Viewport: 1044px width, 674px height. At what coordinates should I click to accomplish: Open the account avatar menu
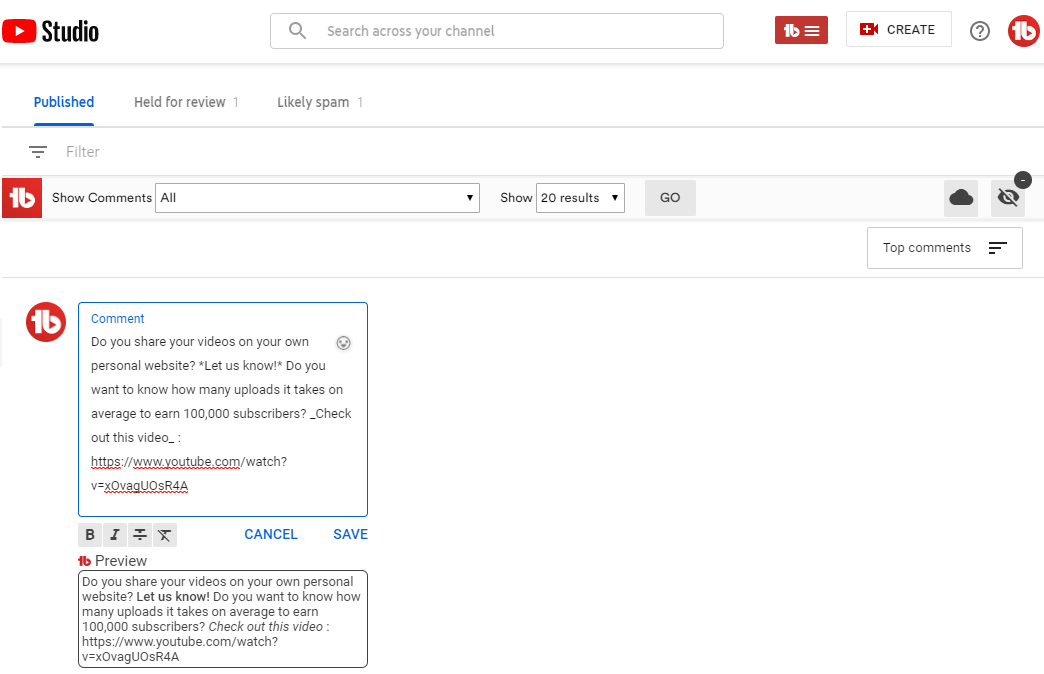click(1023, 31)
